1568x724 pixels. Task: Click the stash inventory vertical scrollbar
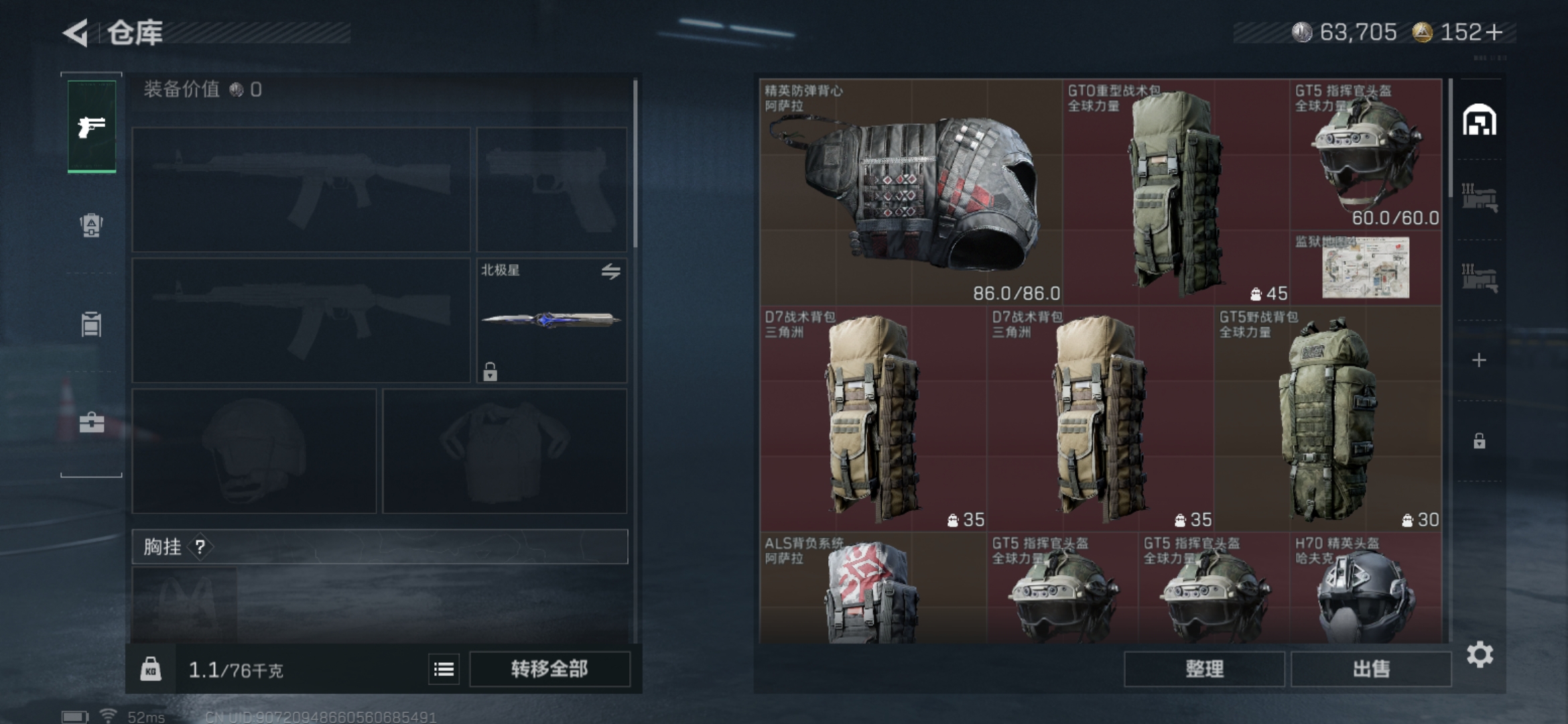point(1450,137)
